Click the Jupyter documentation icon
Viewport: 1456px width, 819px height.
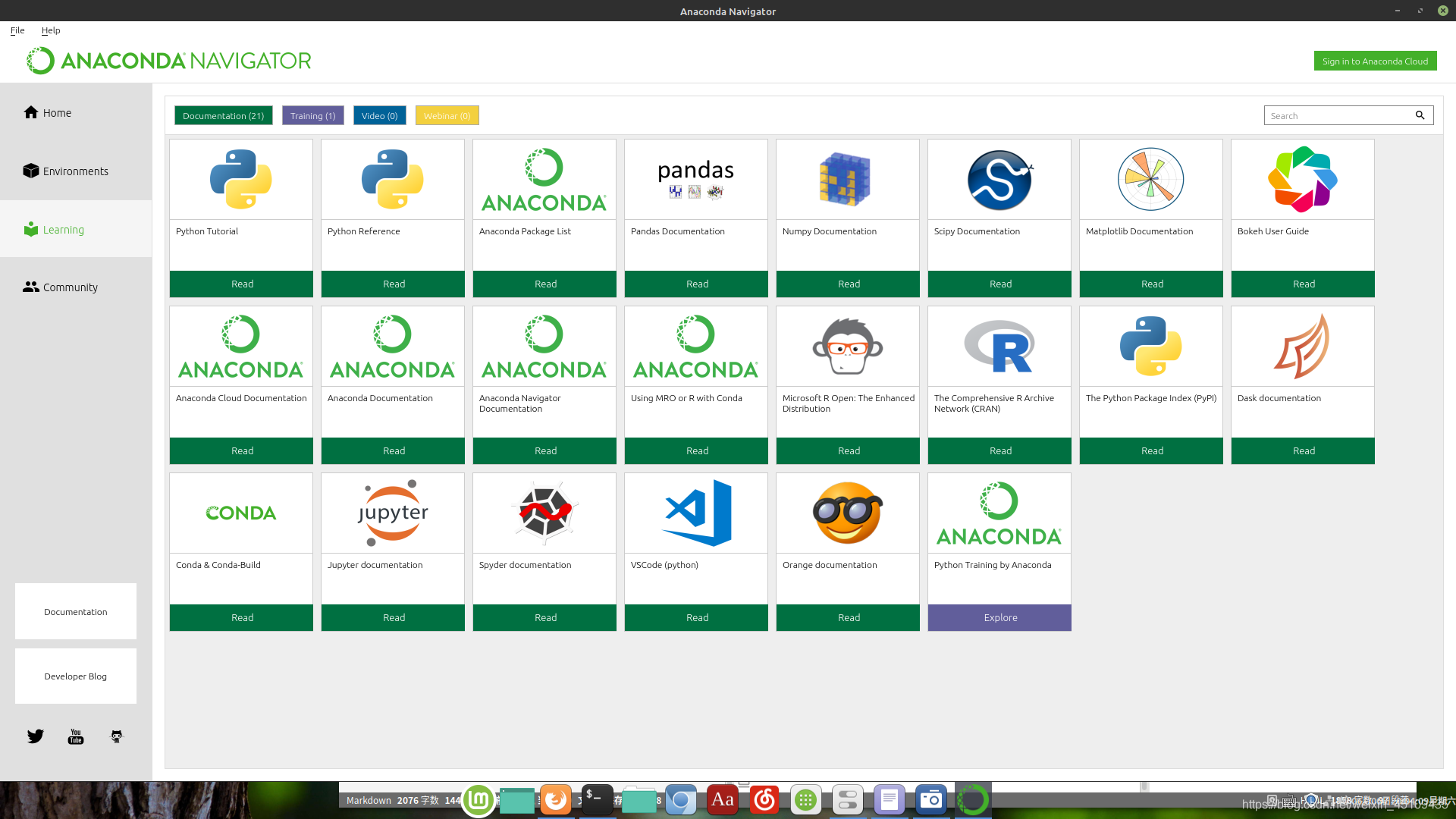[393, 513]
